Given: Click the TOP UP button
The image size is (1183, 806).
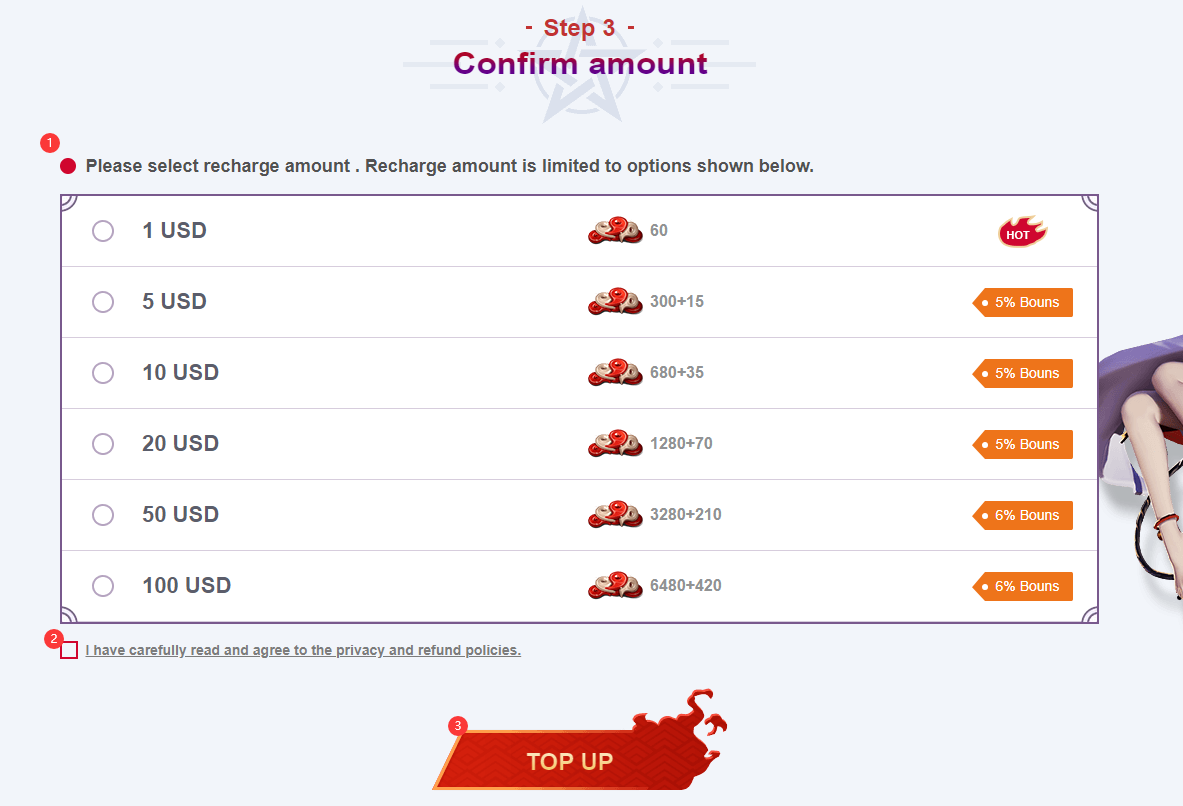Looking at the screenshot, I should 570,760.
